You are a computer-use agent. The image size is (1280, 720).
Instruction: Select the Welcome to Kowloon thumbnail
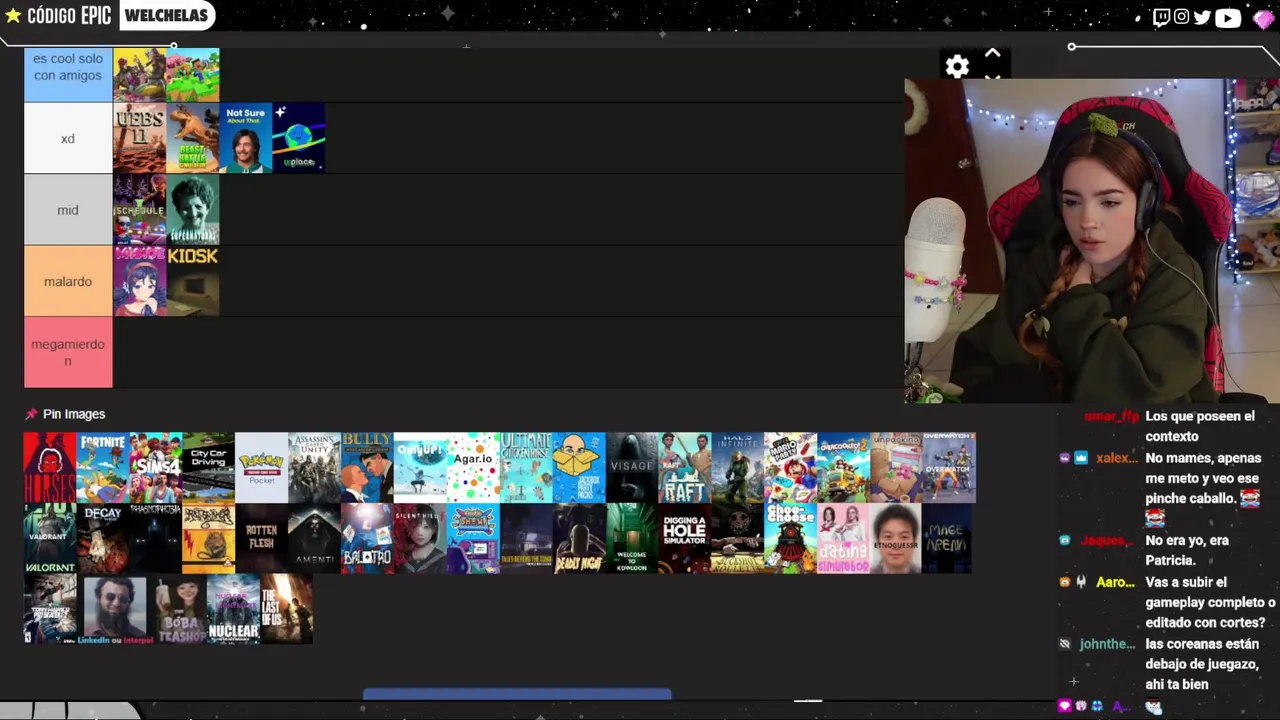pyautogui.click(x=632, y=538)
